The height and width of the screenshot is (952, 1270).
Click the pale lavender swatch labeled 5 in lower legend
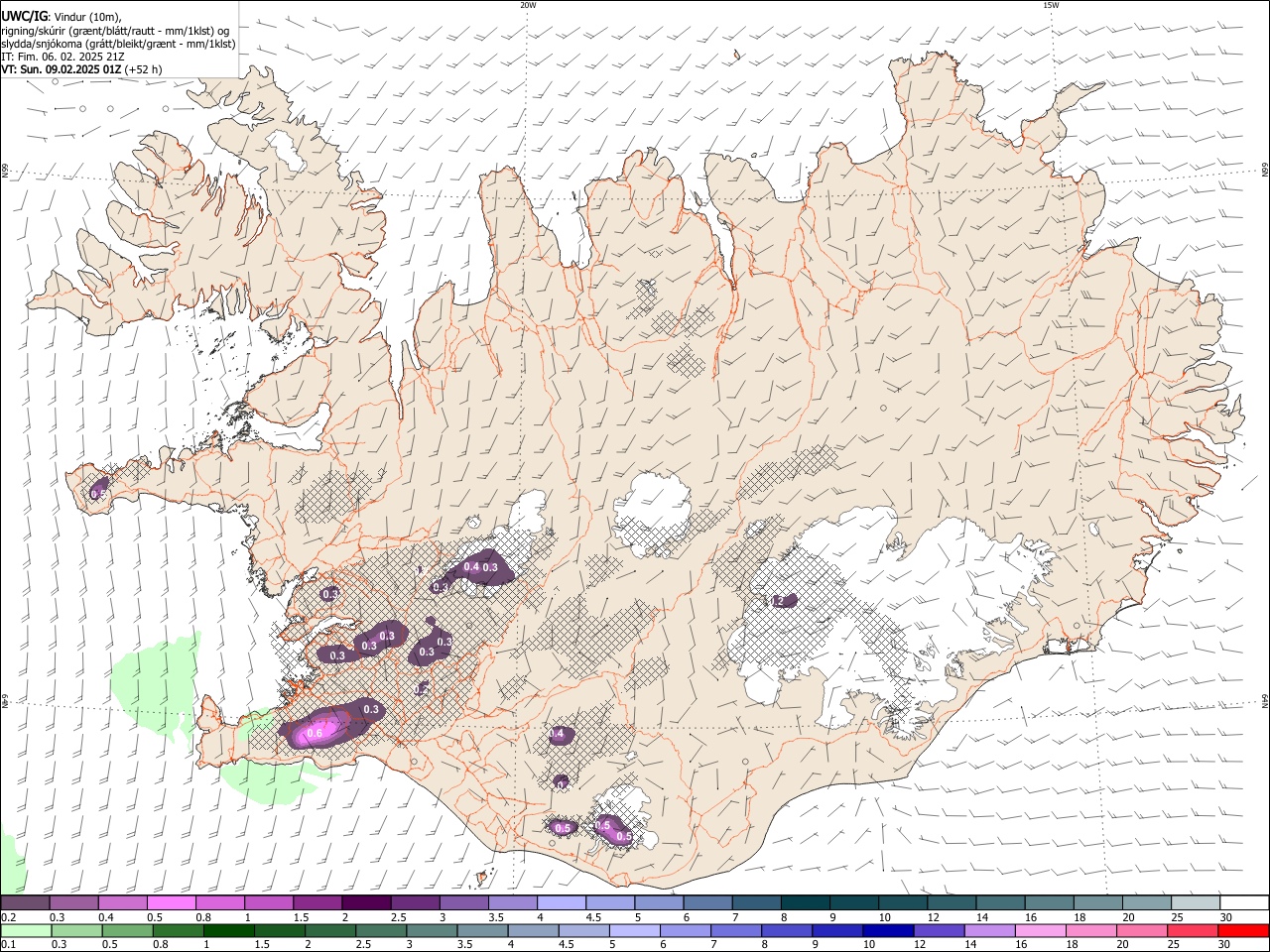[x=635, y=931]
